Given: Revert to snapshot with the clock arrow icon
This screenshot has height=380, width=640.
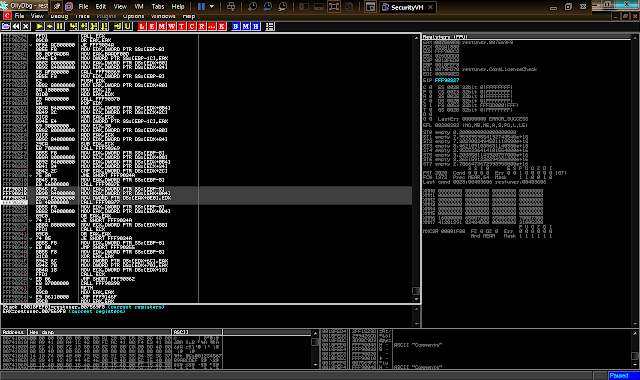Looking at the screenshot, I should tap(267, 7).
